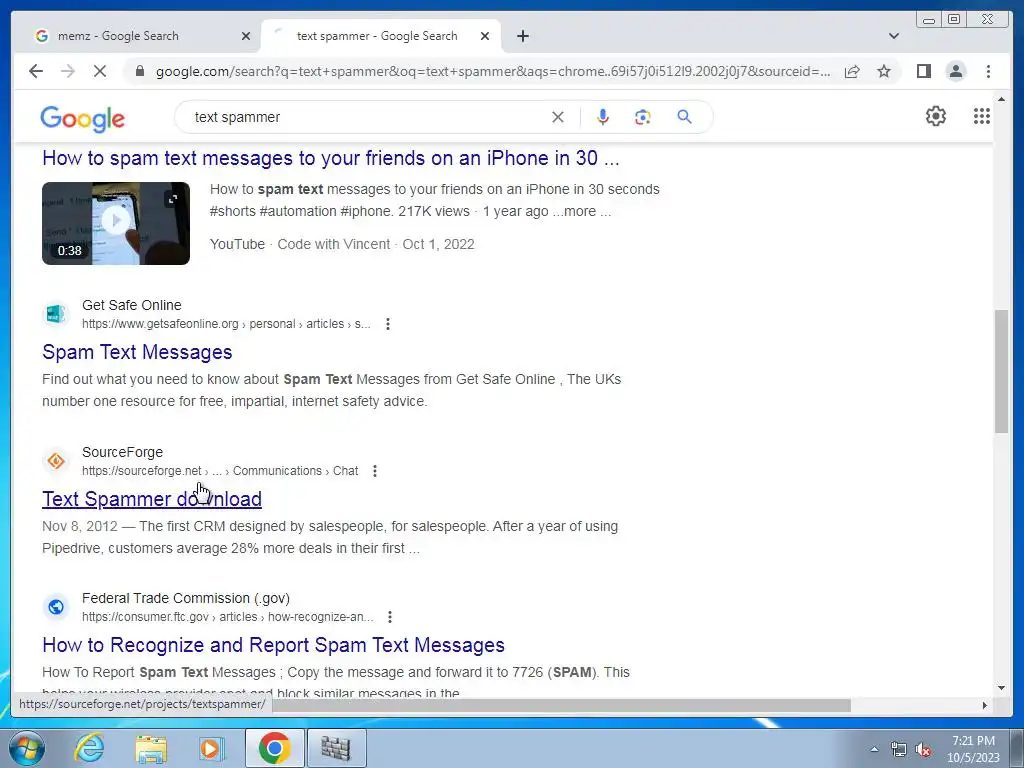This screenshot has height=768, width=1024.
Task: Click the forward navigation arrow
Action: pos(68,71)
